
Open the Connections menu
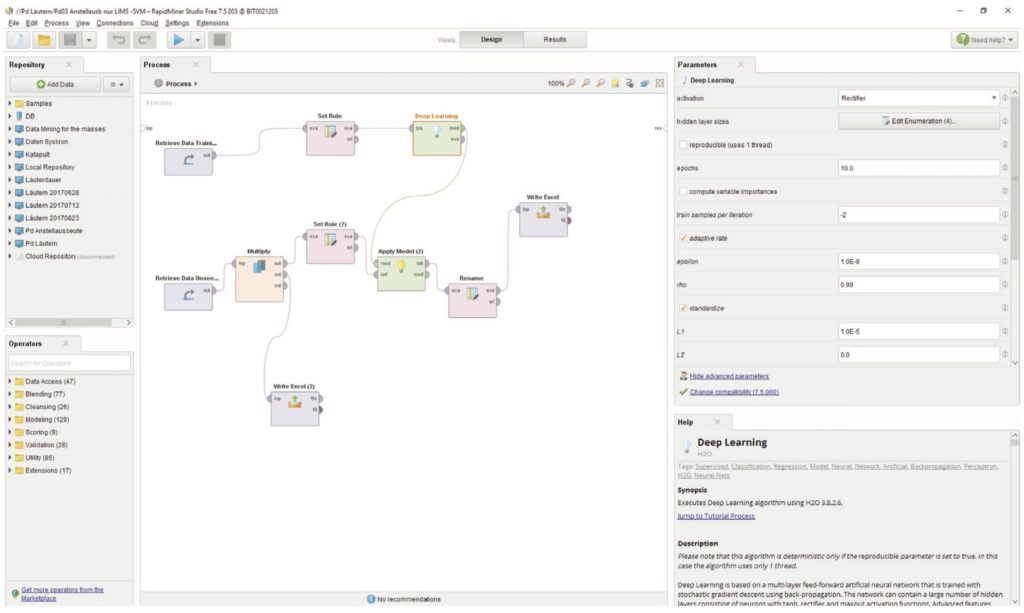coord(114,23)
